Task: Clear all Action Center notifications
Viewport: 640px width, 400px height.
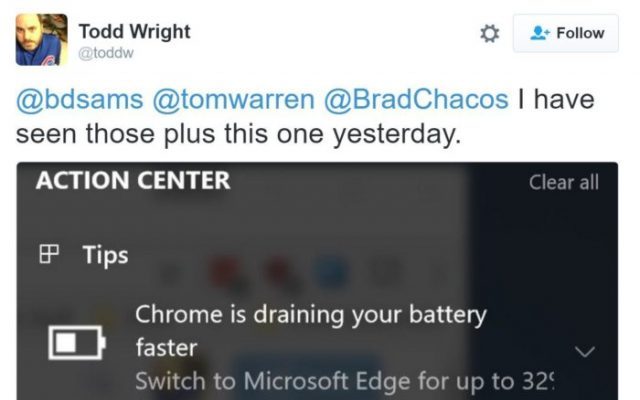Action: click(564, 182)
